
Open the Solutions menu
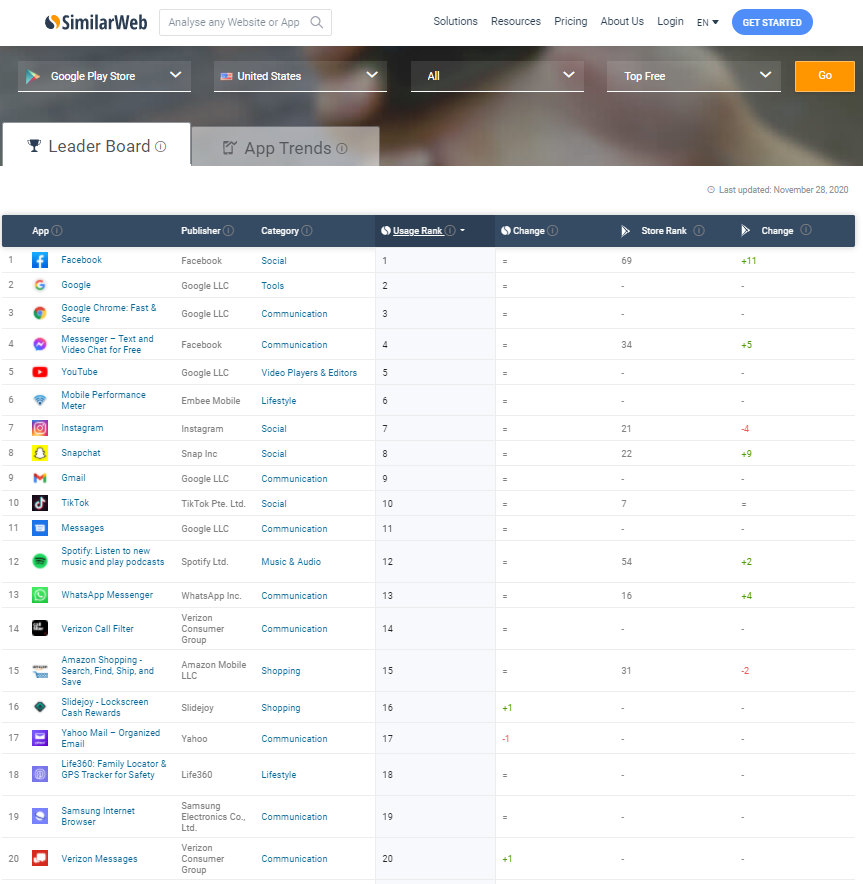pos(455,21)
